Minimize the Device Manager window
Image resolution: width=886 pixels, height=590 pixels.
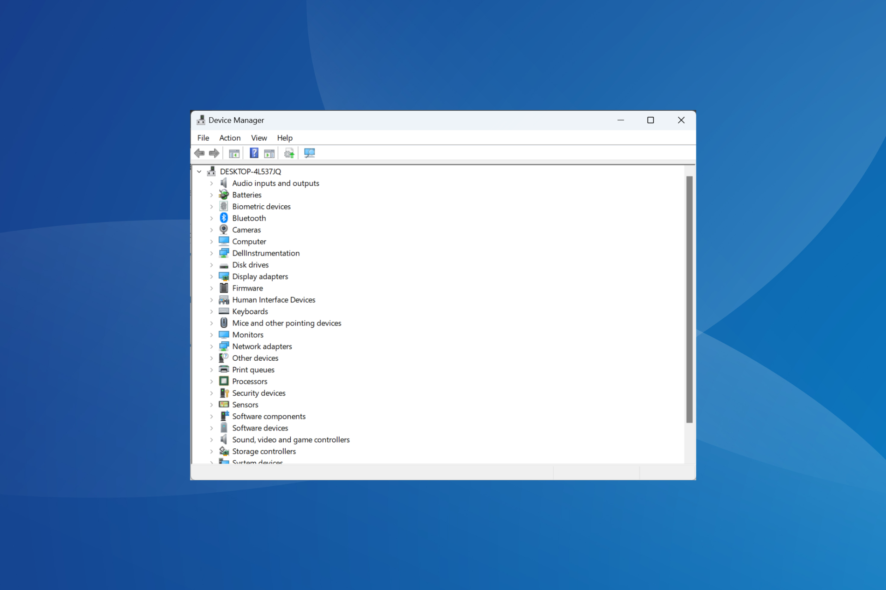tap(620, 120)
